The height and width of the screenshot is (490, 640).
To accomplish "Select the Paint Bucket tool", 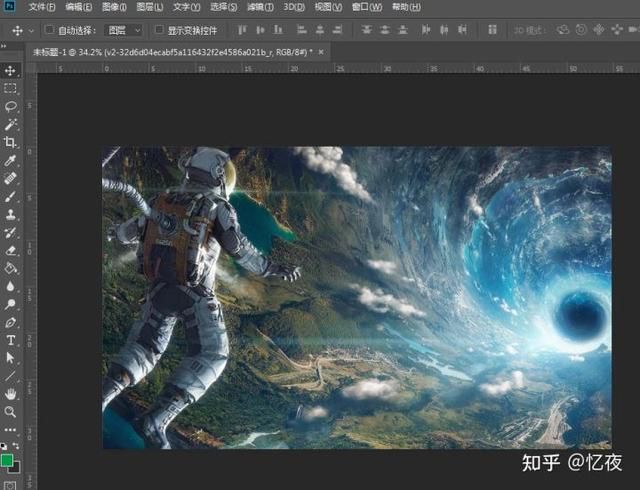I will click(x=10, y=268).
